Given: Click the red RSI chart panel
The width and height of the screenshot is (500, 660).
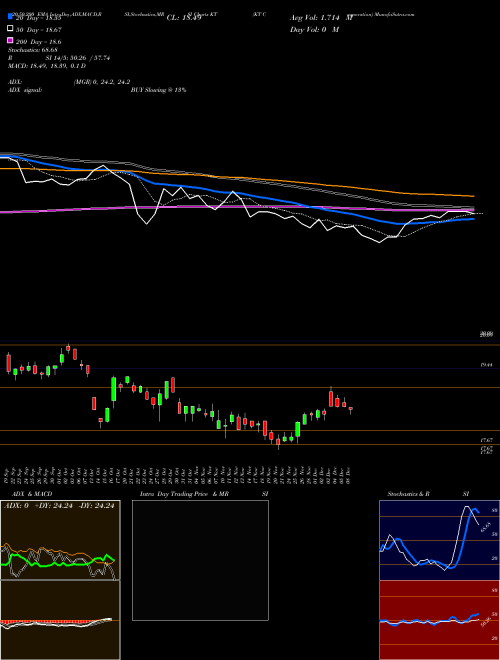Looking at the screenshot, I should 439,620.
